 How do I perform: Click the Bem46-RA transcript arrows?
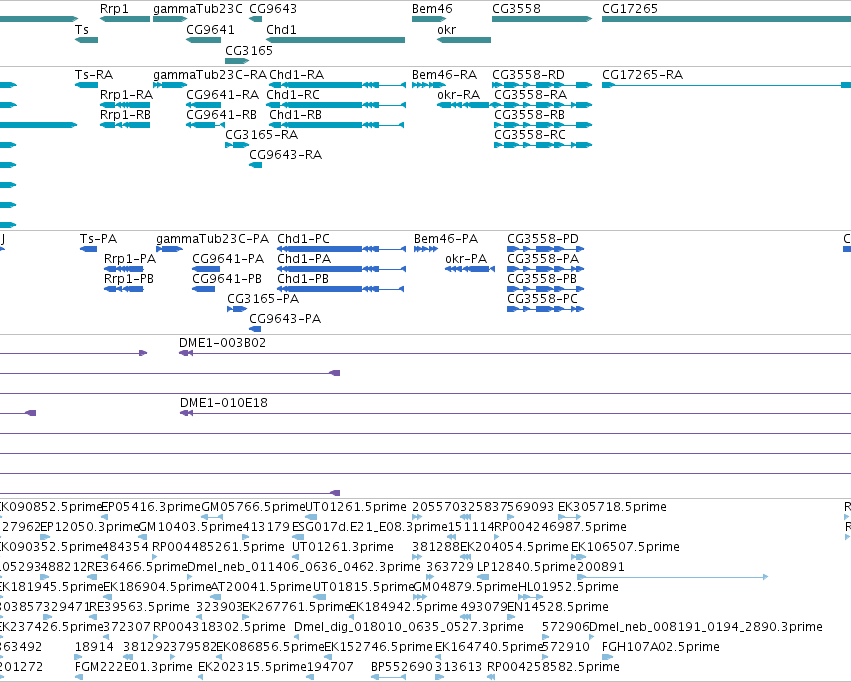pos(429,85)
